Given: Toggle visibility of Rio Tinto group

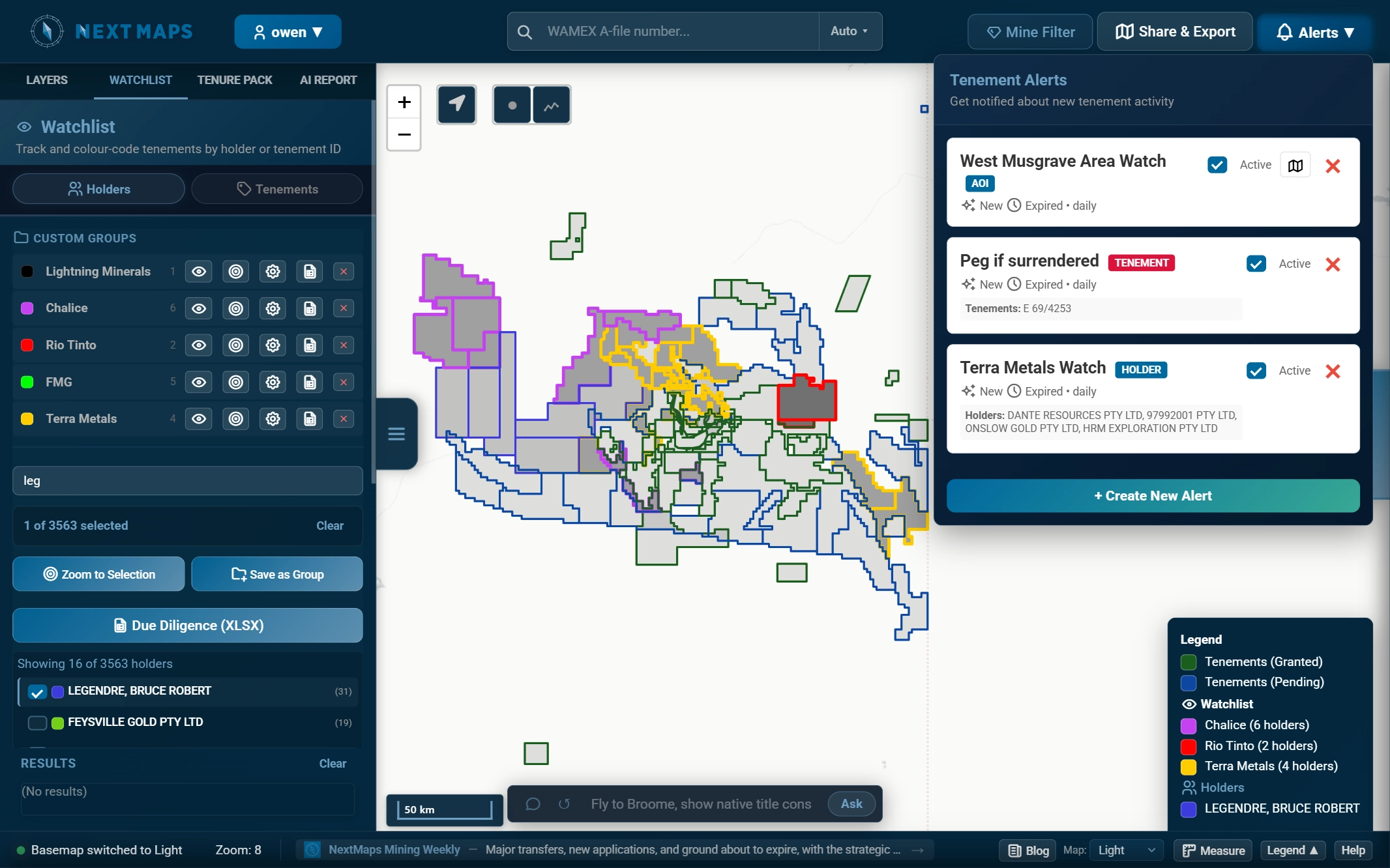Looking at the screenshot, I should (x=199, y=345).
